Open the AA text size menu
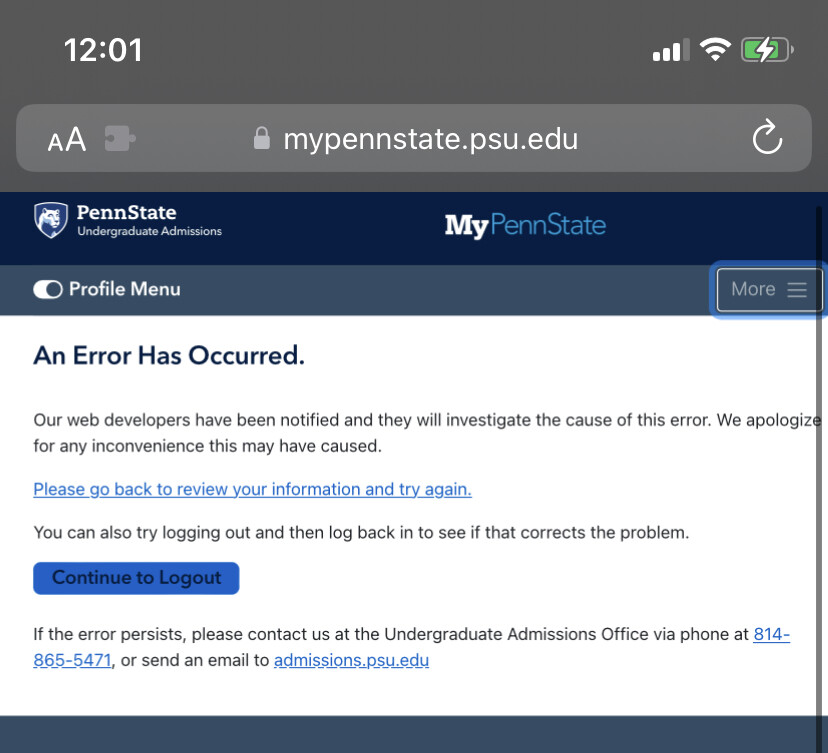This screenshot has width=828, height=753. tap(67, 139)
